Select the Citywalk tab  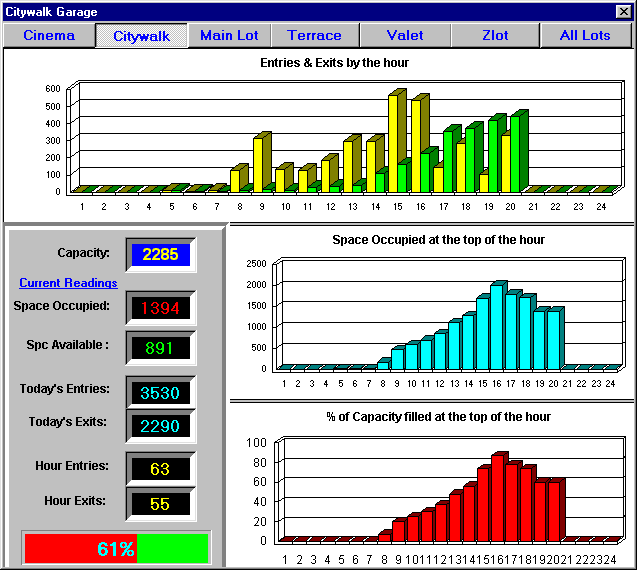(141, 36)
